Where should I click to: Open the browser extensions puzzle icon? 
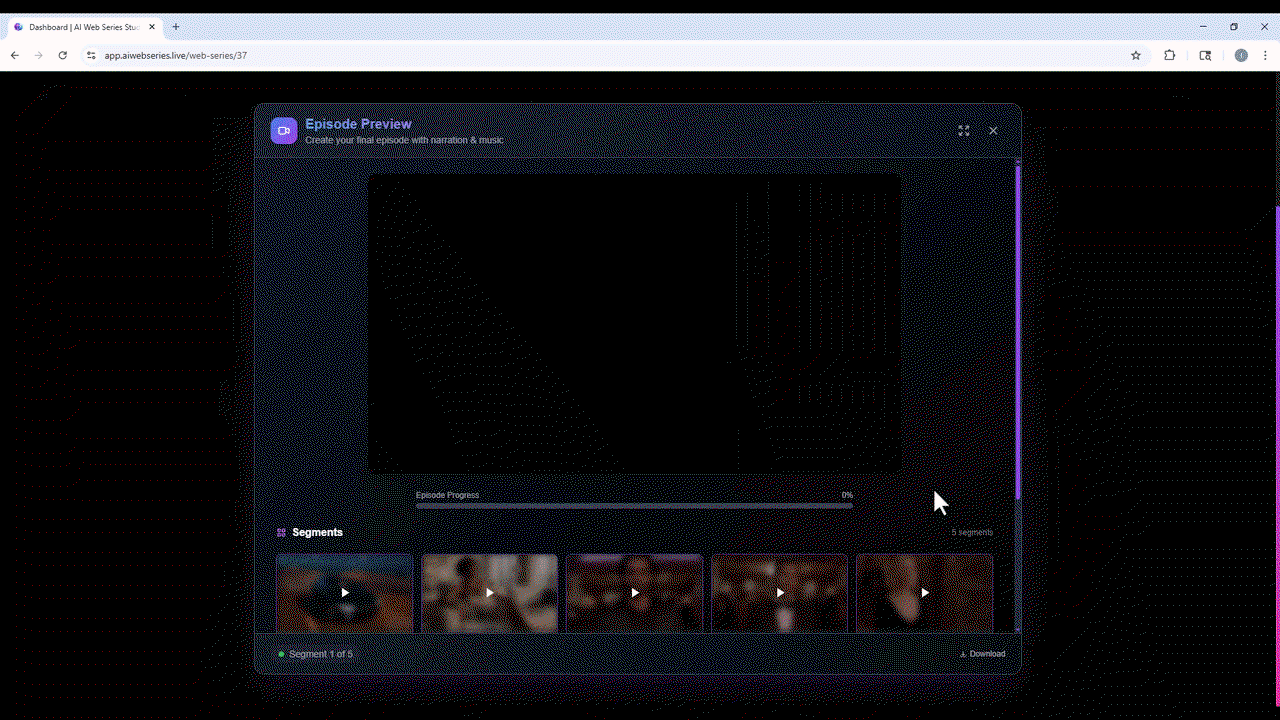(1169, 56)
